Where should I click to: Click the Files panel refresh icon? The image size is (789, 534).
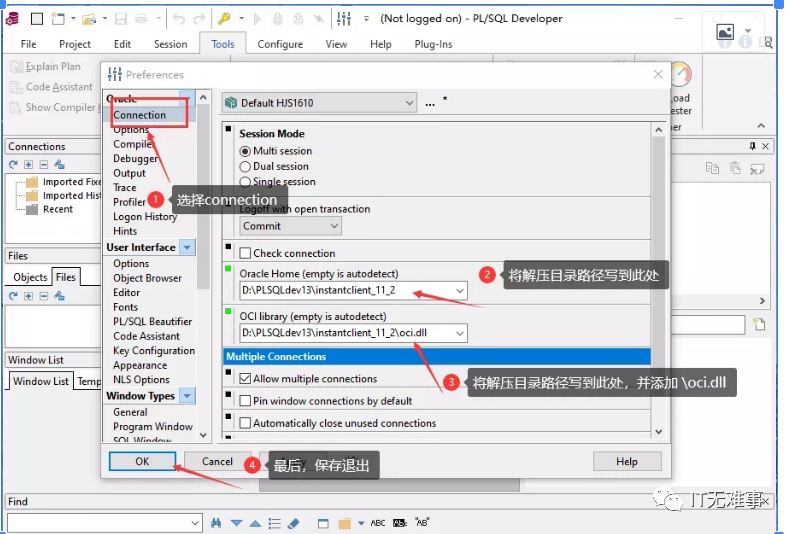click(x=14, y=296)
